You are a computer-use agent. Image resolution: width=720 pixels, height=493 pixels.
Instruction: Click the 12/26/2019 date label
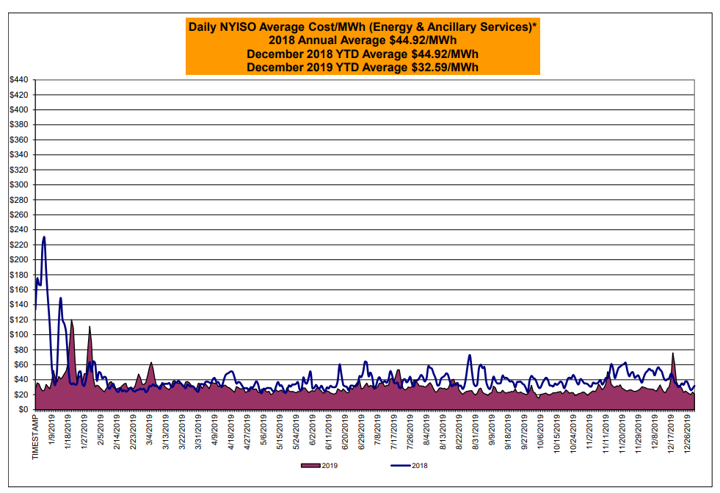pos(687,433)
